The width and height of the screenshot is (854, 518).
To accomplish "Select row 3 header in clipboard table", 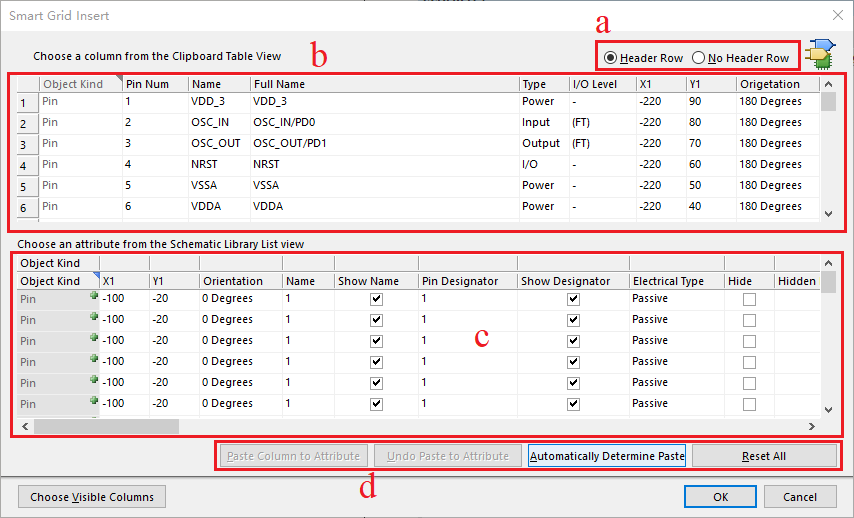I will [23, 144].
